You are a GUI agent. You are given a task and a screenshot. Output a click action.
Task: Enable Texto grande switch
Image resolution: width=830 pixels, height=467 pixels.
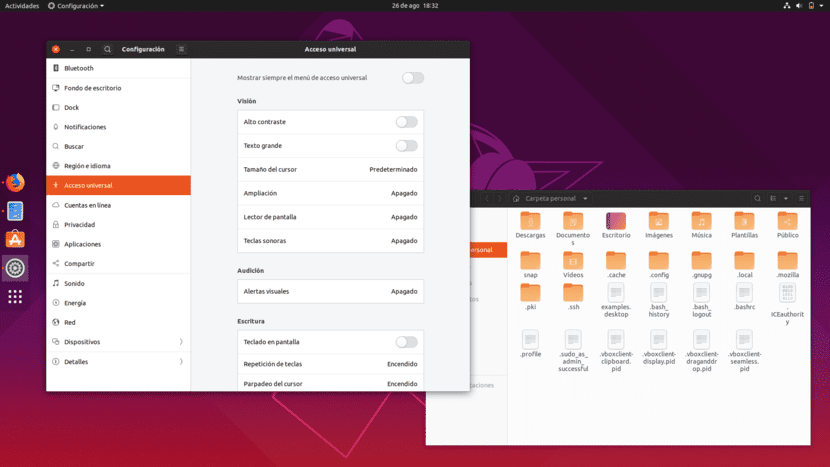click(407, 146)
